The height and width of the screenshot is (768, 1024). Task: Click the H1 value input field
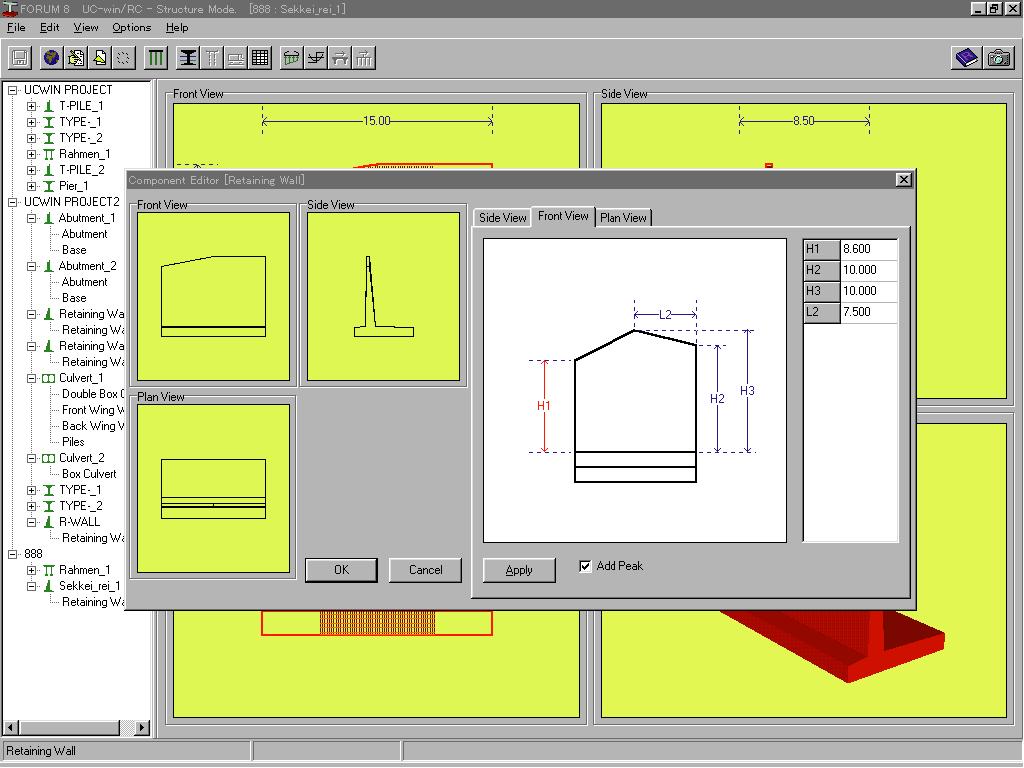(x=868, y=249)
